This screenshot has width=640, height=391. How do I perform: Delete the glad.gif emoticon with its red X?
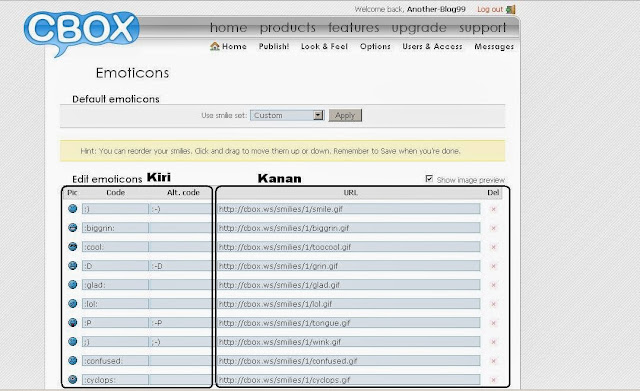pos(493,285)
